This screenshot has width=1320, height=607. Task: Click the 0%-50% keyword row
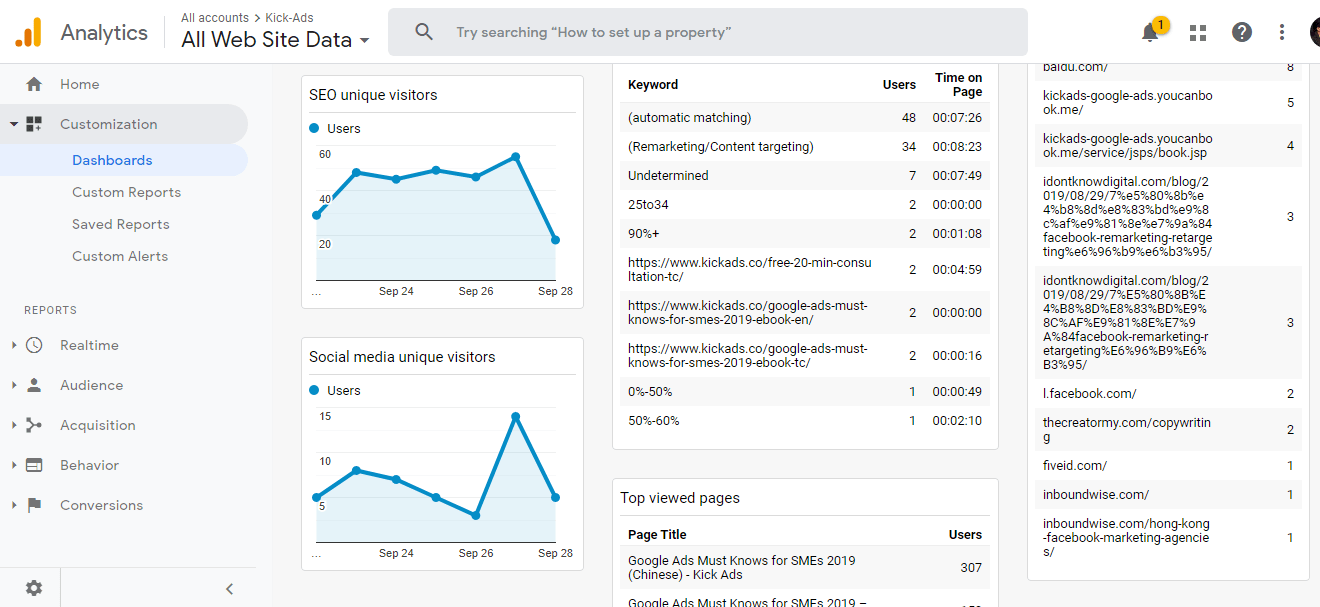[805, 392]
